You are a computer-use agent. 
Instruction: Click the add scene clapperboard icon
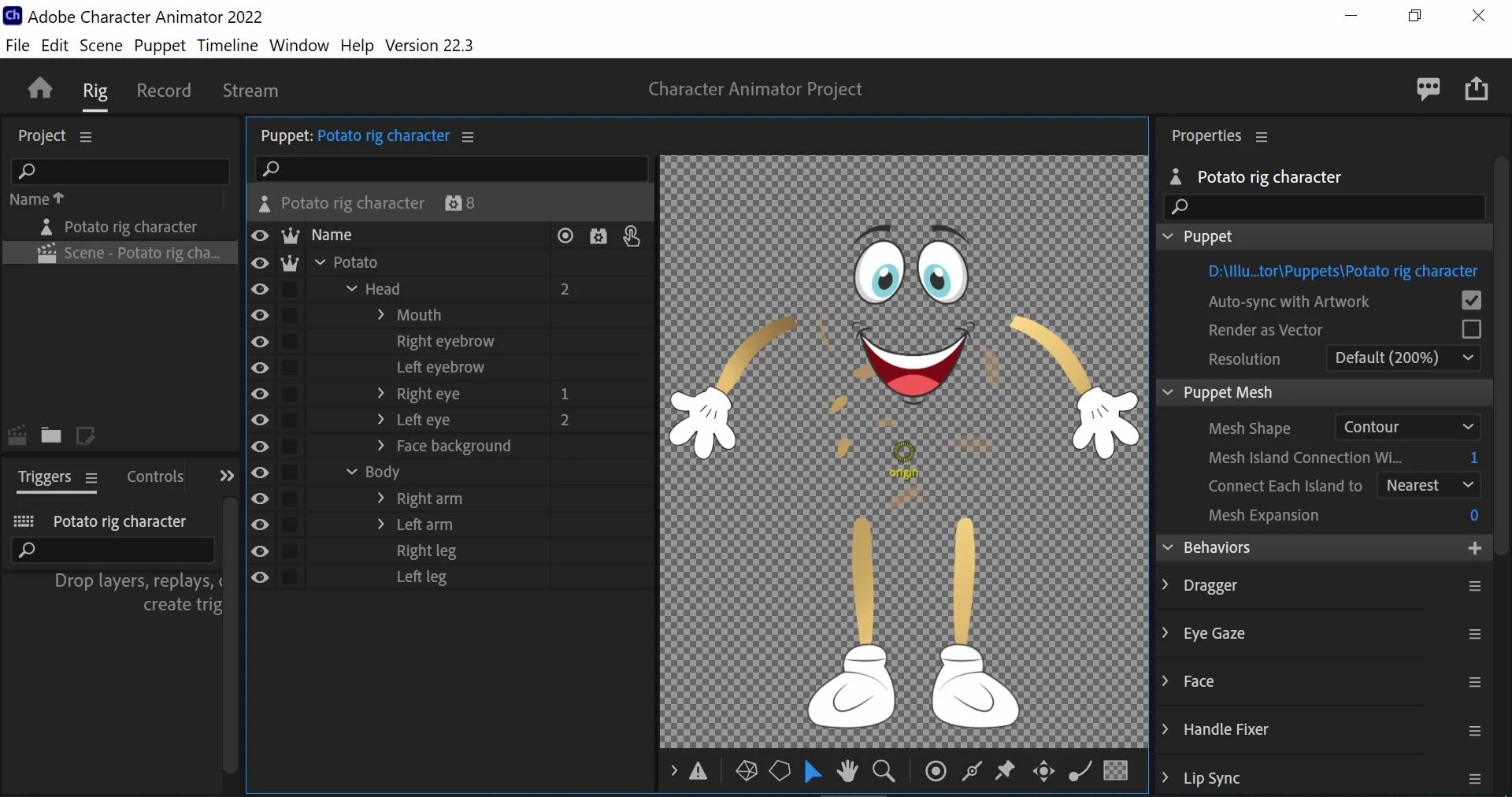(x=17, y=435)
